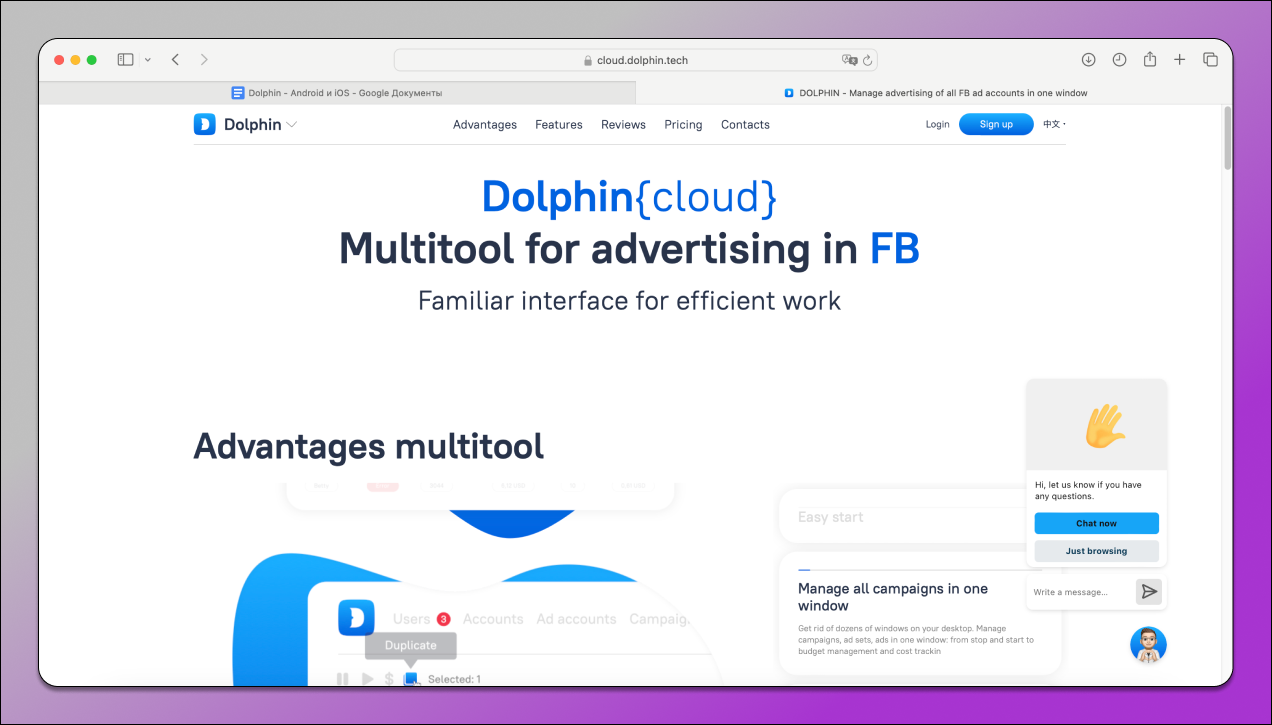Show the tab overview icon

click(1210, 60)
